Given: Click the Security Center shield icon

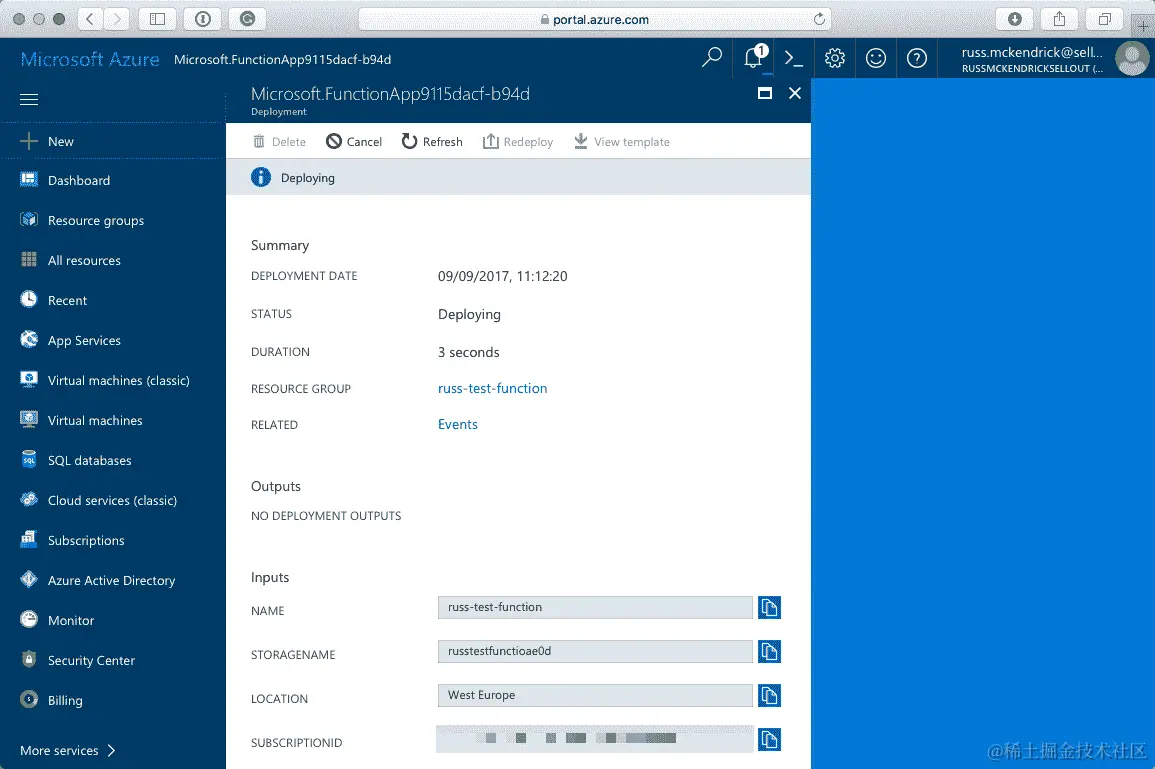Looking at the screenshot, I should coord(29,659).
